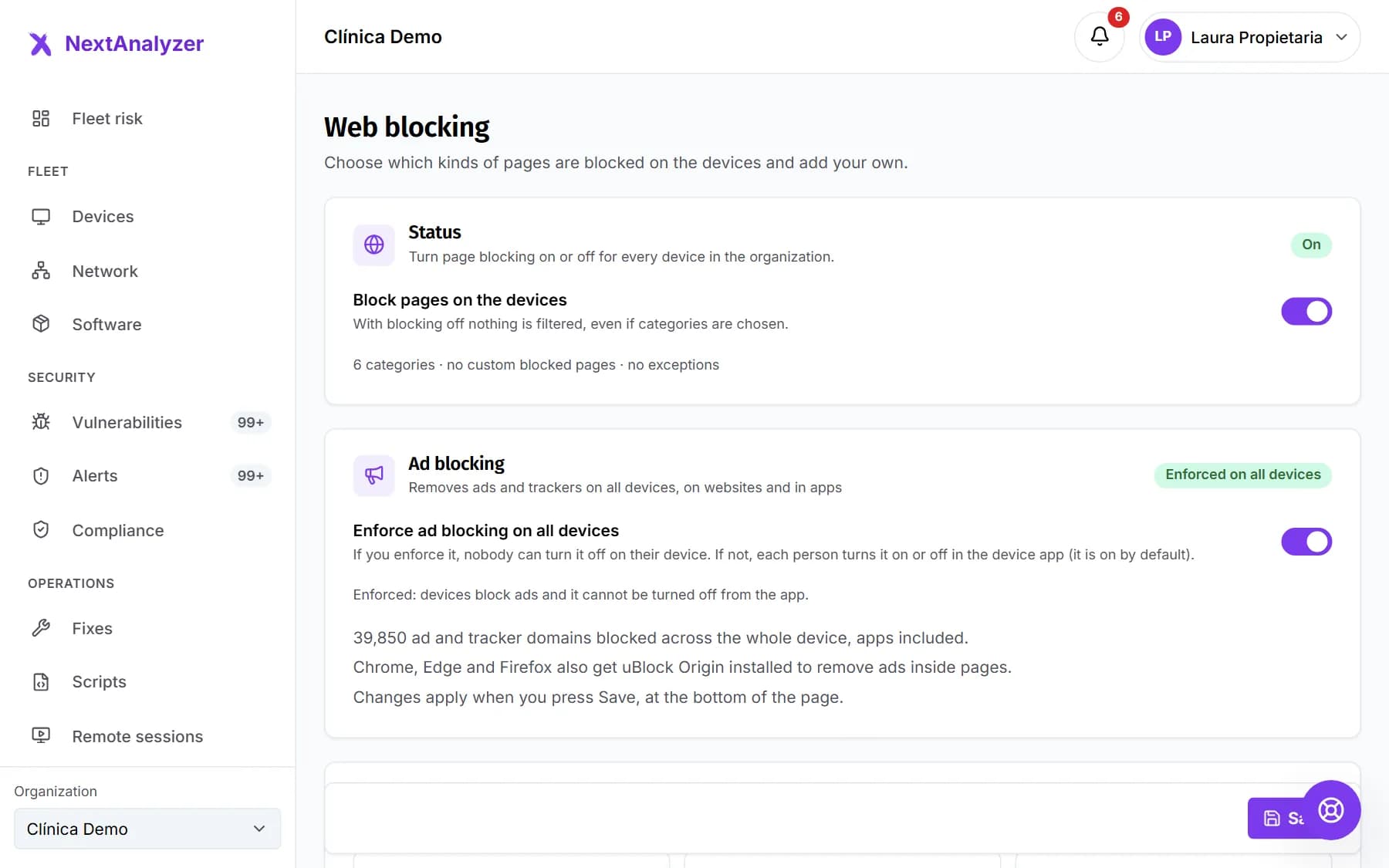Click the Alerts shield icon

[x=41, y=476]
